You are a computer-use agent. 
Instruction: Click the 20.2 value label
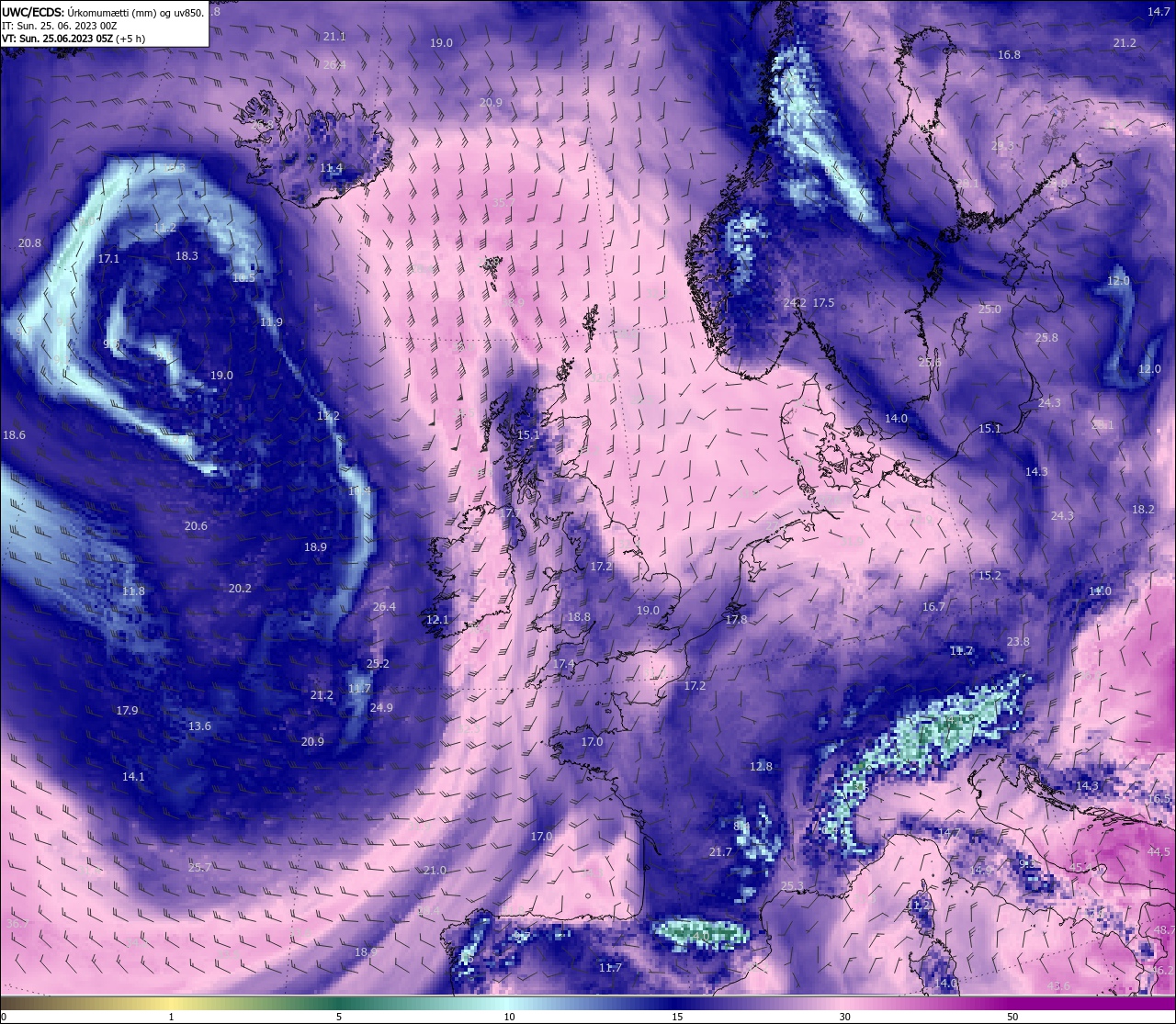(240, 589)
